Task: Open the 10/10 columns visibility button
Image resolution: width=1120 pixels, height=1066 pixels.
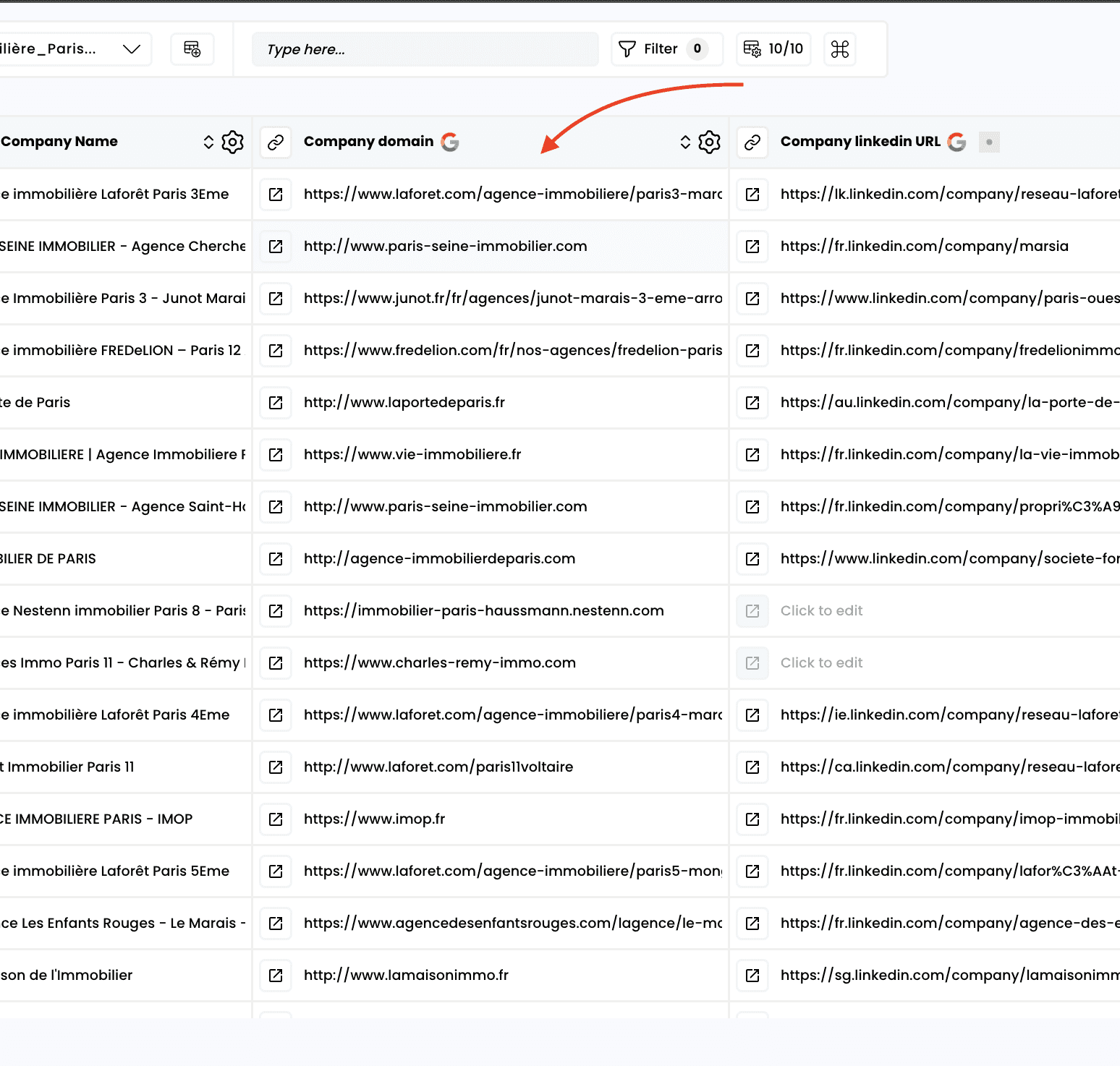Action: [x=773, y=49]
